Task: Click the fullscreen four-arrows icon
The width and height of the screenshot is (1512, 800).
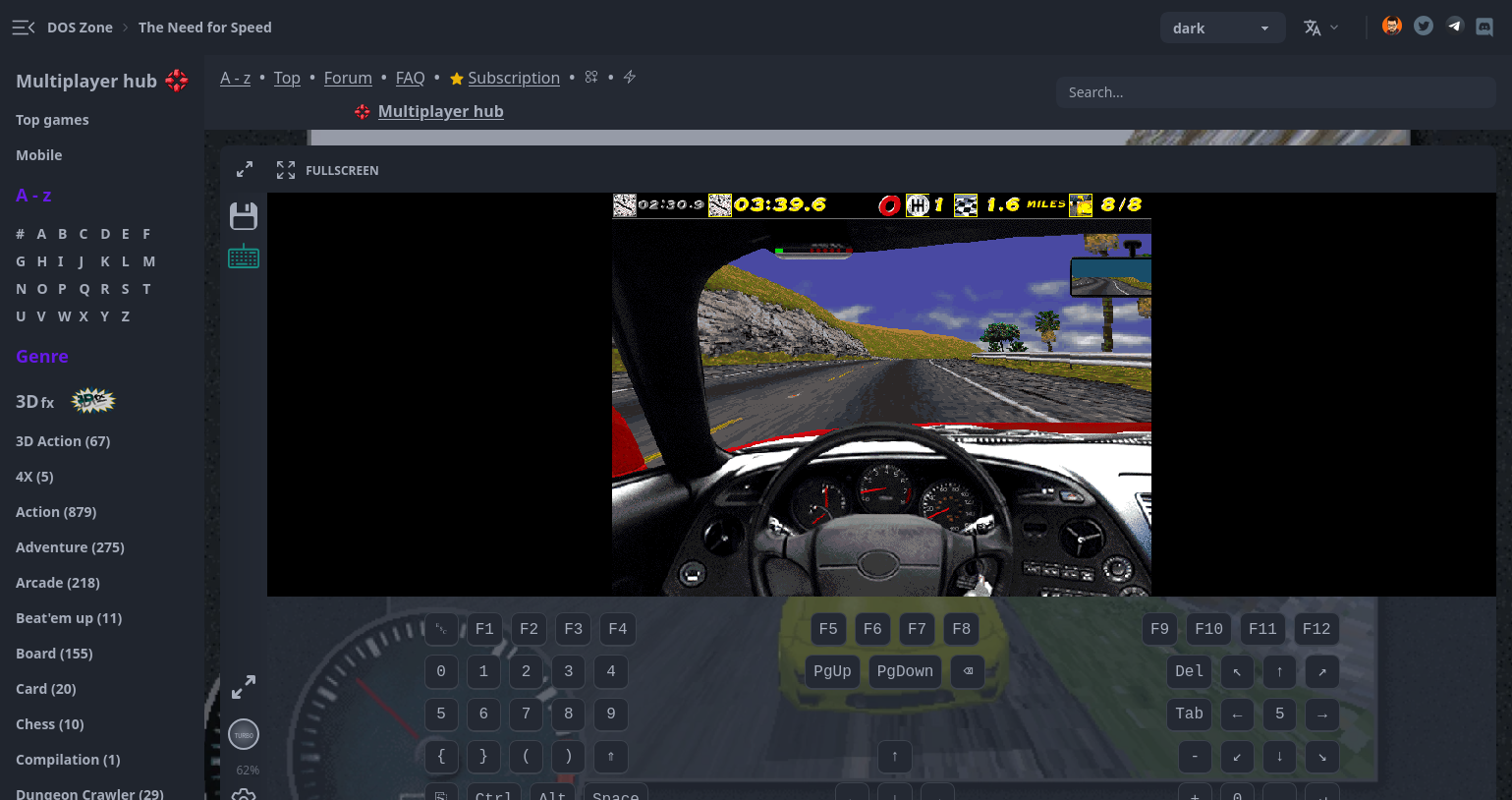Action: (286, 170)
